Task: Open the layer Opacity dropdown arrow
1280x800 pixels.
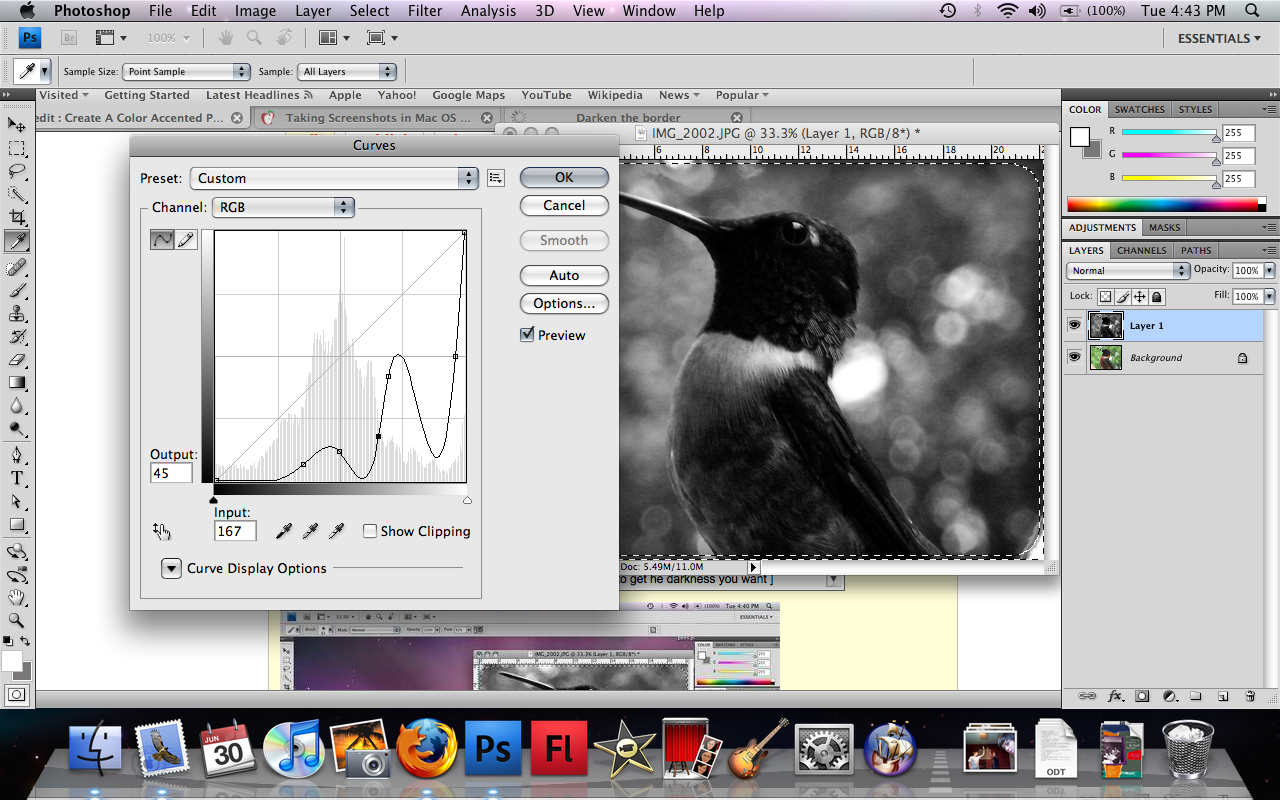Action: pyautogui.click(x=1270, y=271)
